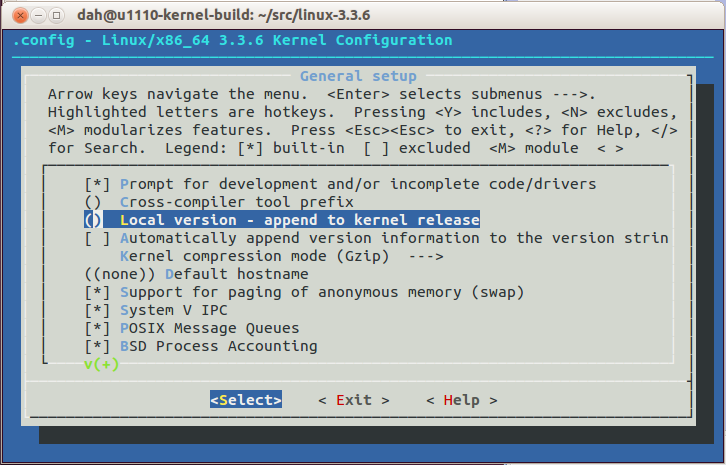This screenshot has width=726, height=465.
Task: Minimize the kernel-build terminal window
Action: (x=35, y=15)
